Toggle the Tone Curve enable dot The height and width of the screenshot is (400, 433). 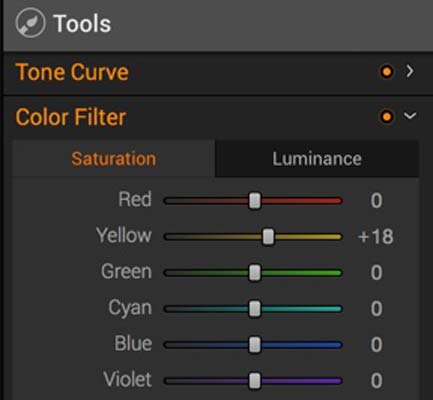click(387, 71)
